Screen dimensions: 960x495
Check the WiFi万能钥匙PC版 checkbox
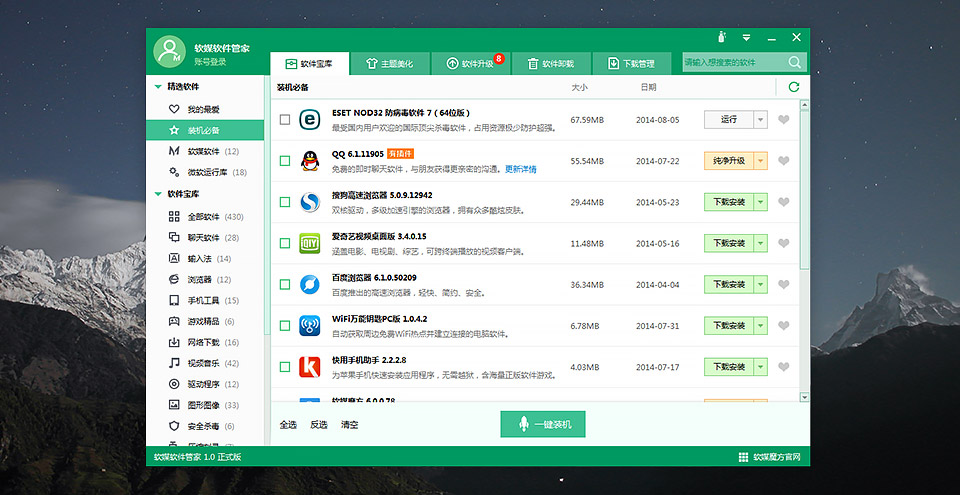coord(285,325)
